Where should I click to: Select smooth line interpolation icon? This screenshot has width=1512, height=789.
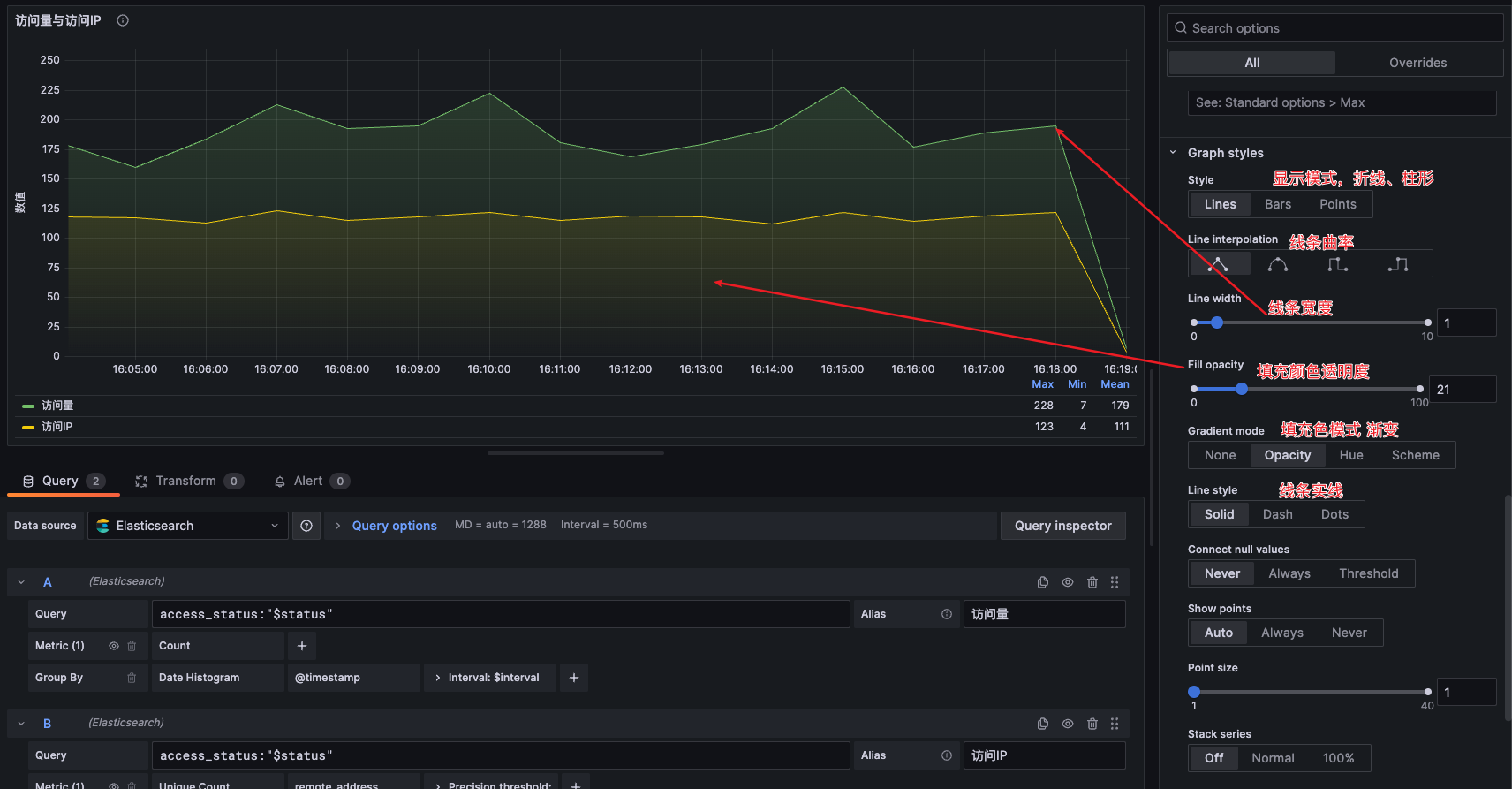(x=1277, y=264)
